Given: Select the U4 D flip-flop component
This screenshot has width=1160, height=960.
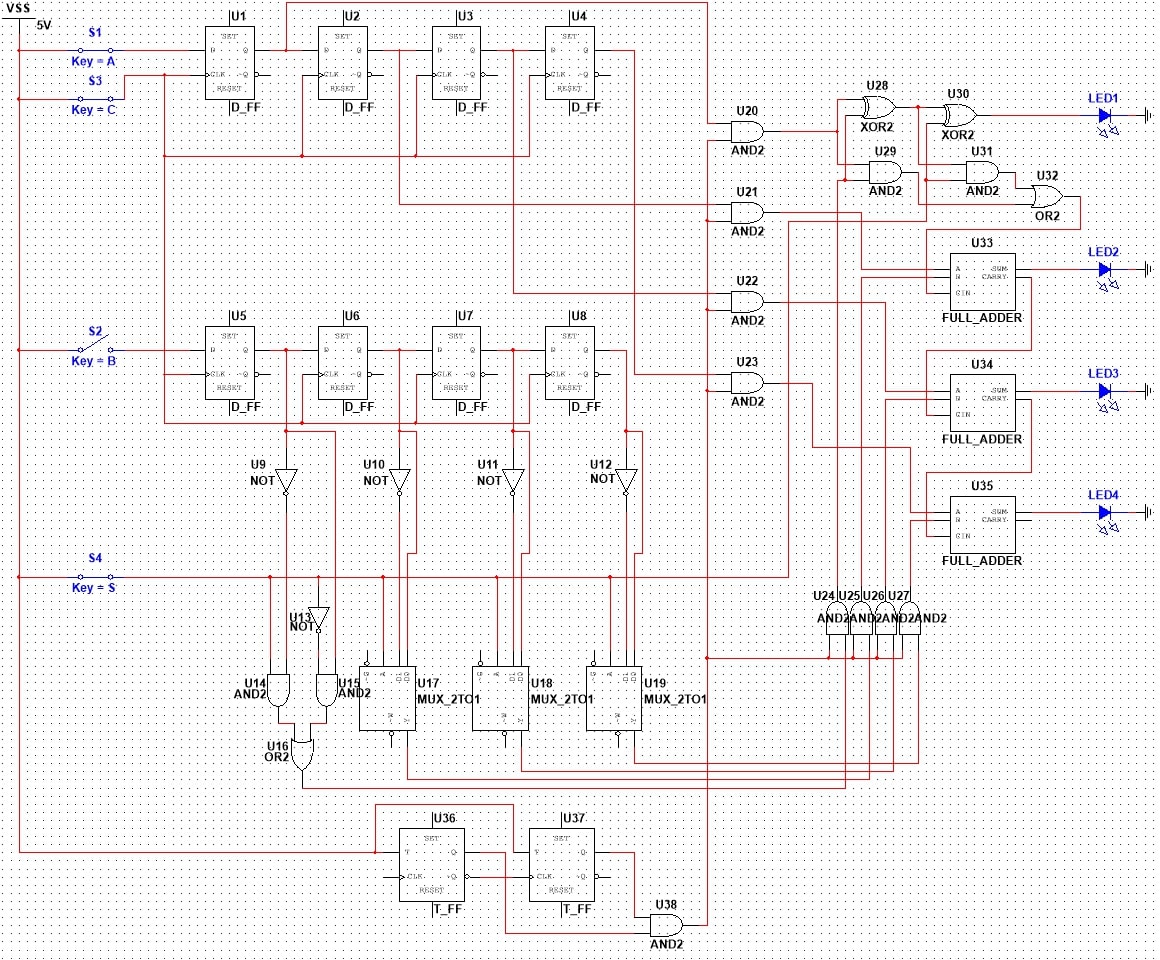Looking at the screenshot, I should 570,64.
